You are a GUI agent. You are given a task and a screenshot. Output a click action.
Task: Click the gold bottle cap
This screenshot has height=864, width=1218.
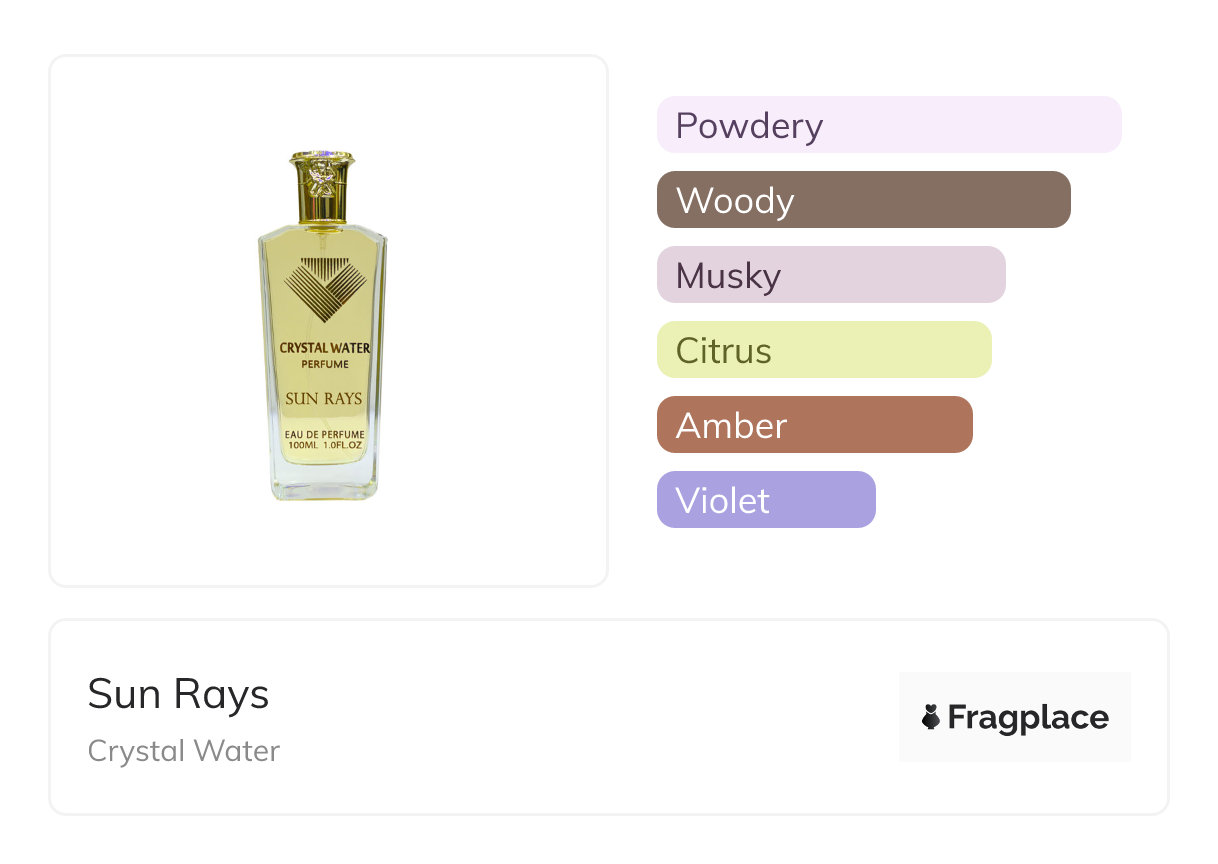pyautogui.click(x=322, y=188)
